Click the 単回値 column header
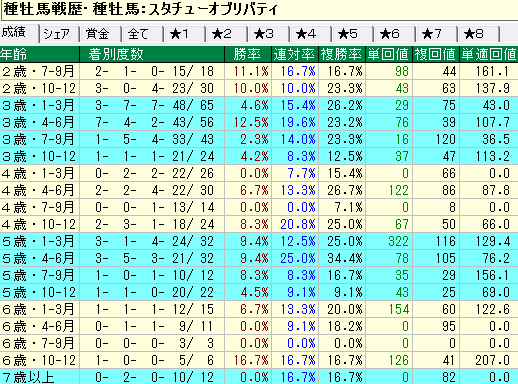 pyautogui.click(x=389, y=54)
